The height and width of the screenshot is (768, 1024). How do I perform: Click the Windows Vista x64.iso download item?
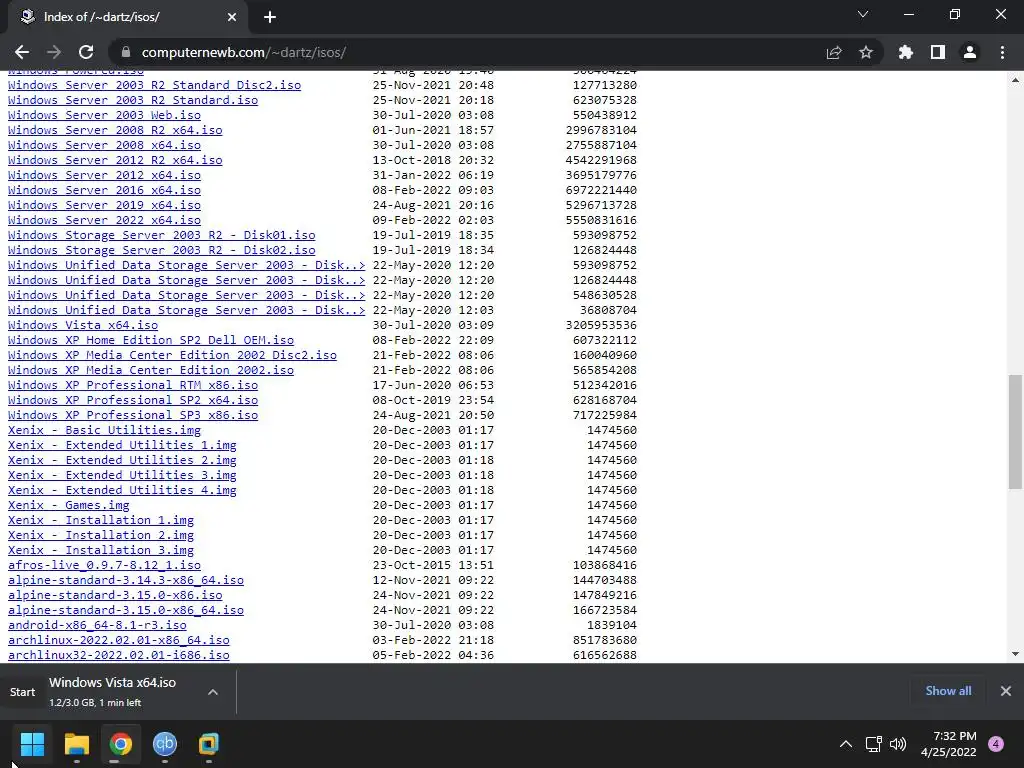112,692
